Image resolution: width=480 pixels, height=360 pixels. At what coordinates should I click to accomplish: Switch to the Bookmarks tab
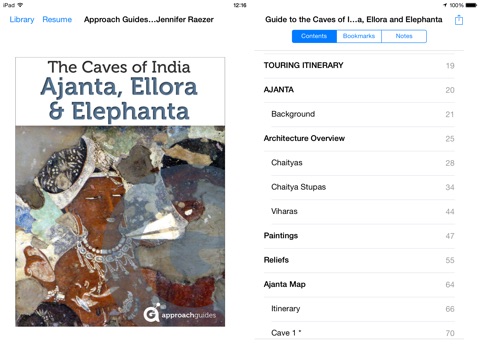coord(359,36)
